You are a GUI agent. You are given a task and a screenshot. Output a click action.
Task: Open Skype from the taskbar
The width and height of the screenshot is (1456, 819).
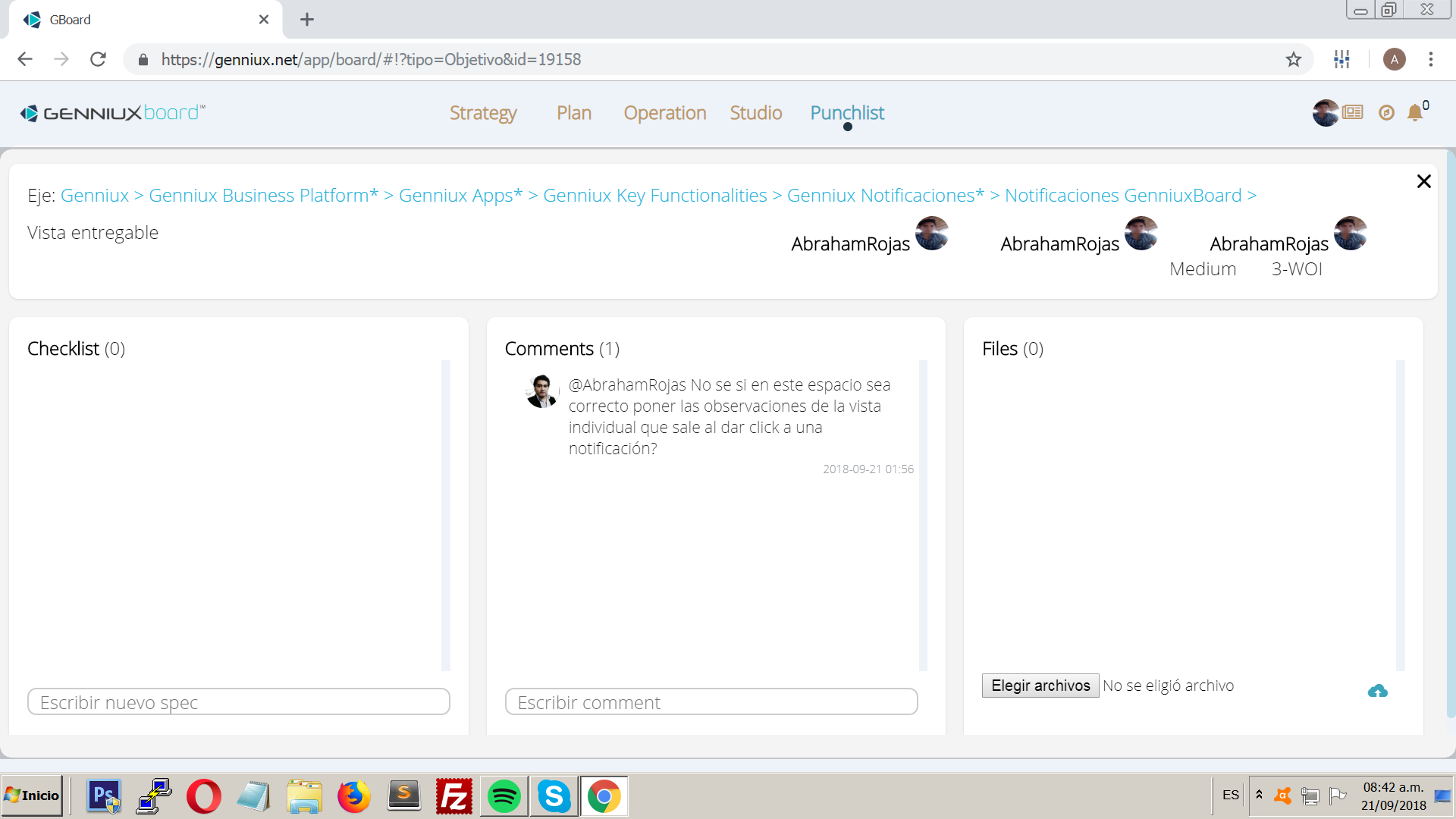click(554, 796)
